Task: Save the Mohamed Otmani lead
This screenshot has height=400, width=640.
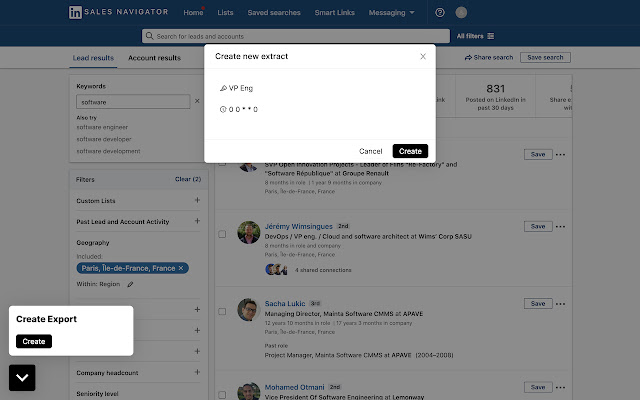Action: coord(538,387)
